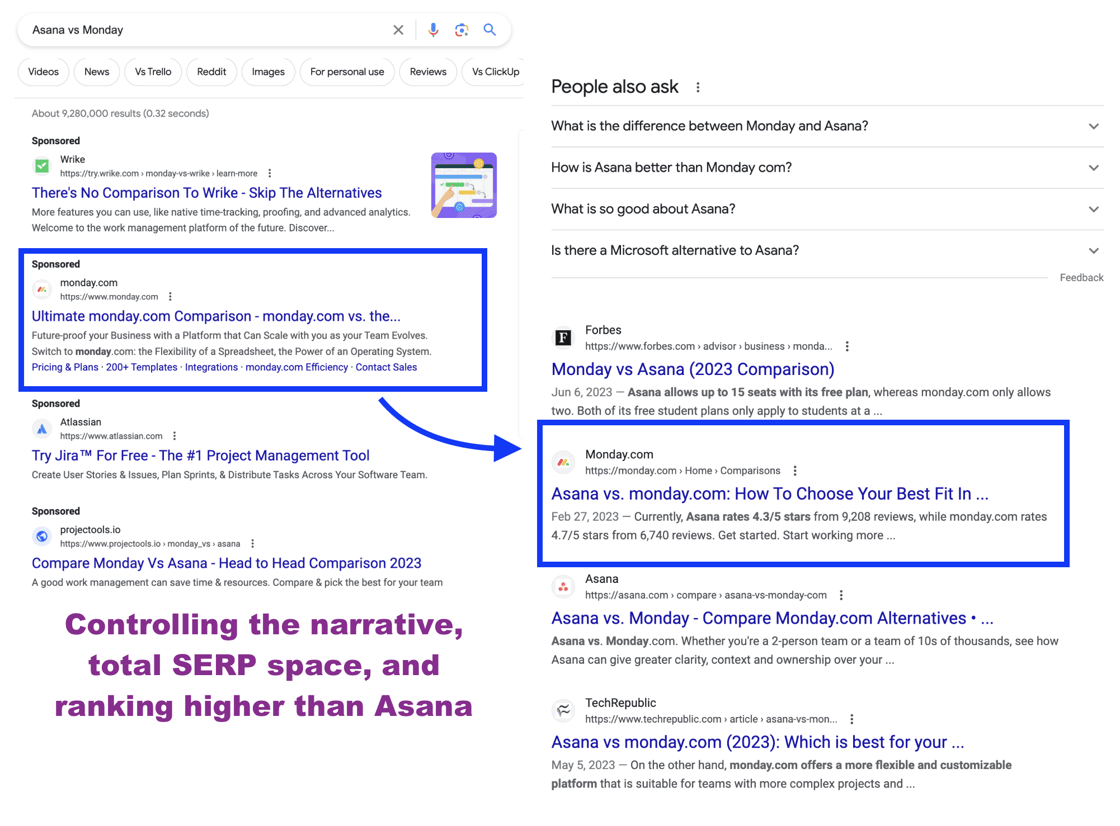Open 'Asana vs. monday.com: How To Choose' result

click(770, 494)
